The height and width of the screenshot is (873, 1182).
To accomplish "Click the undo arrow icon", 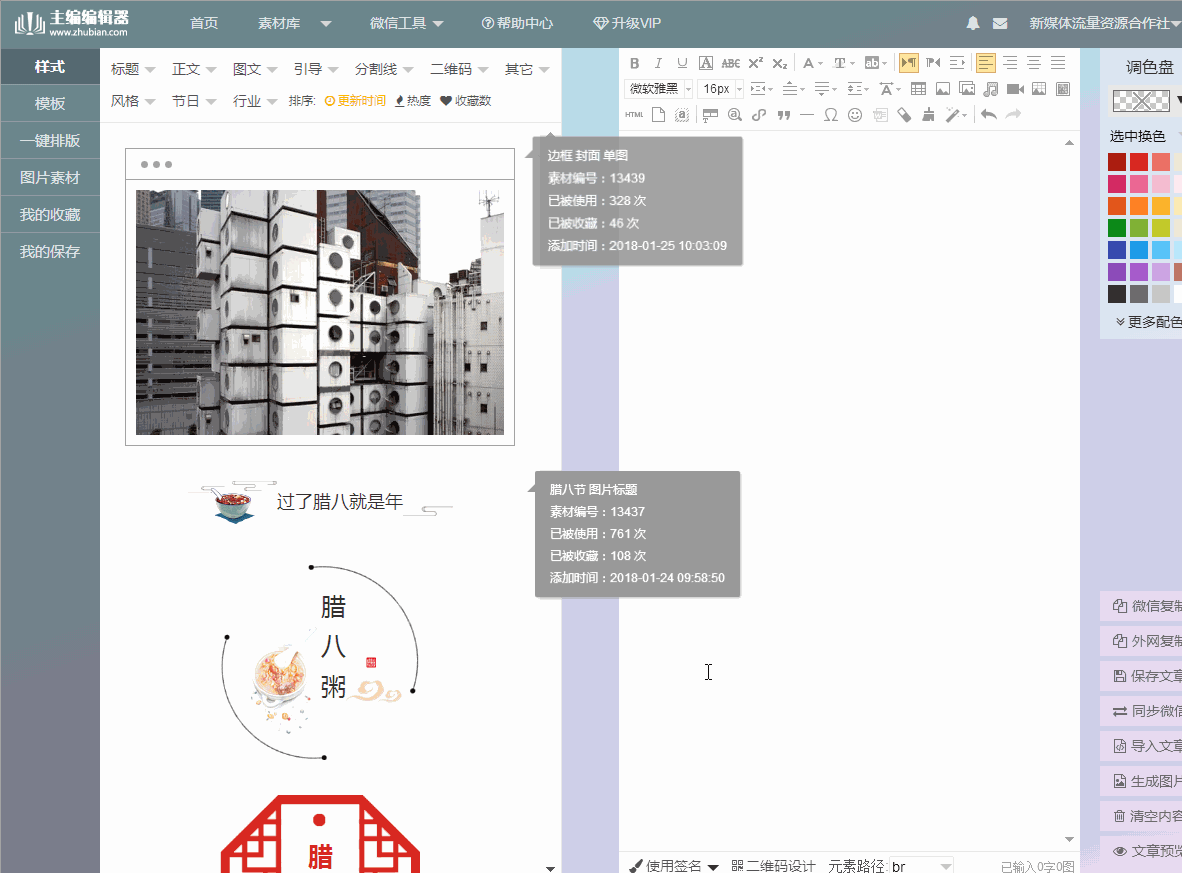I will coord(988,115).
